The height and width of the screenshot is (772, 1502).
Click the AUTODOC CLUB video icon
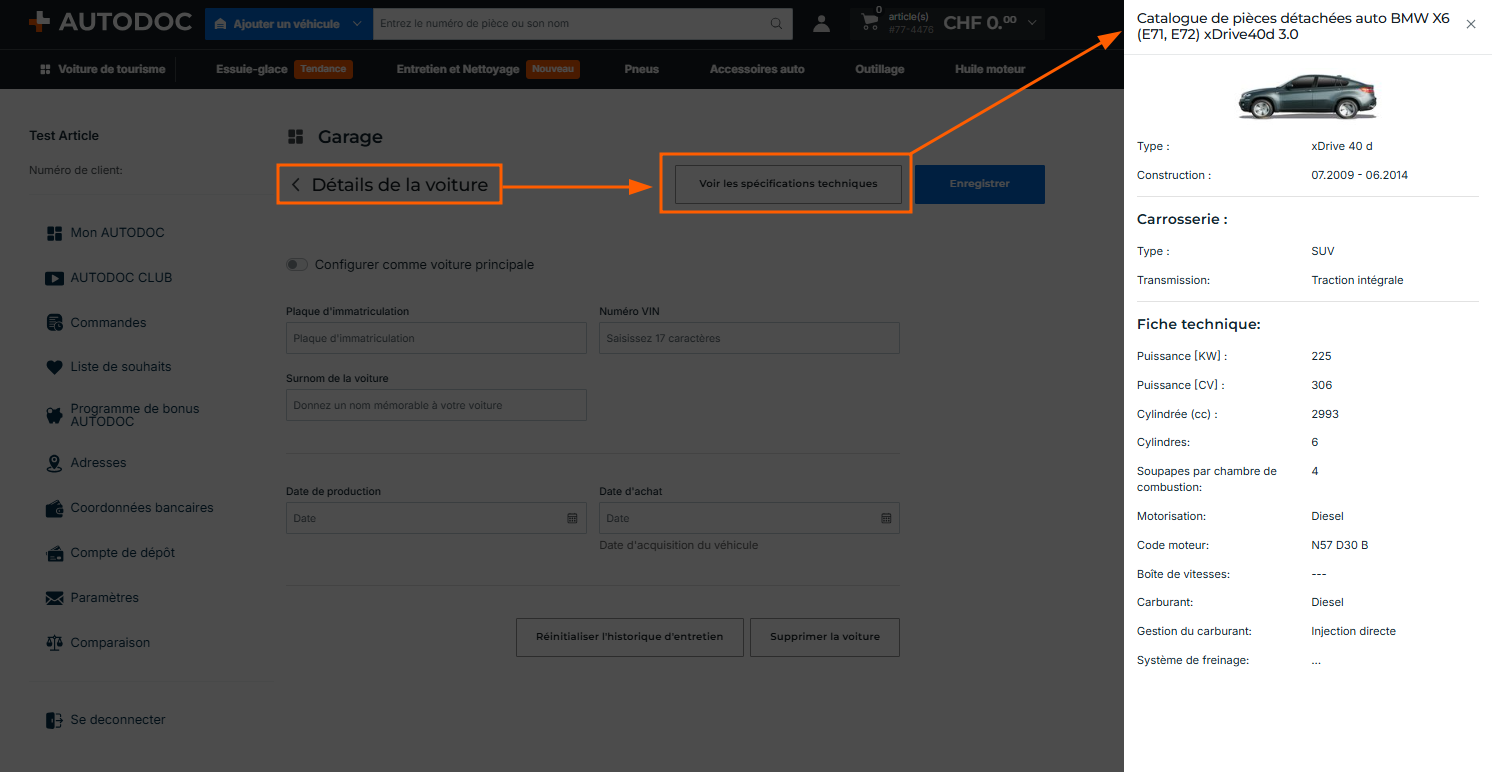(x=55, y=278)
